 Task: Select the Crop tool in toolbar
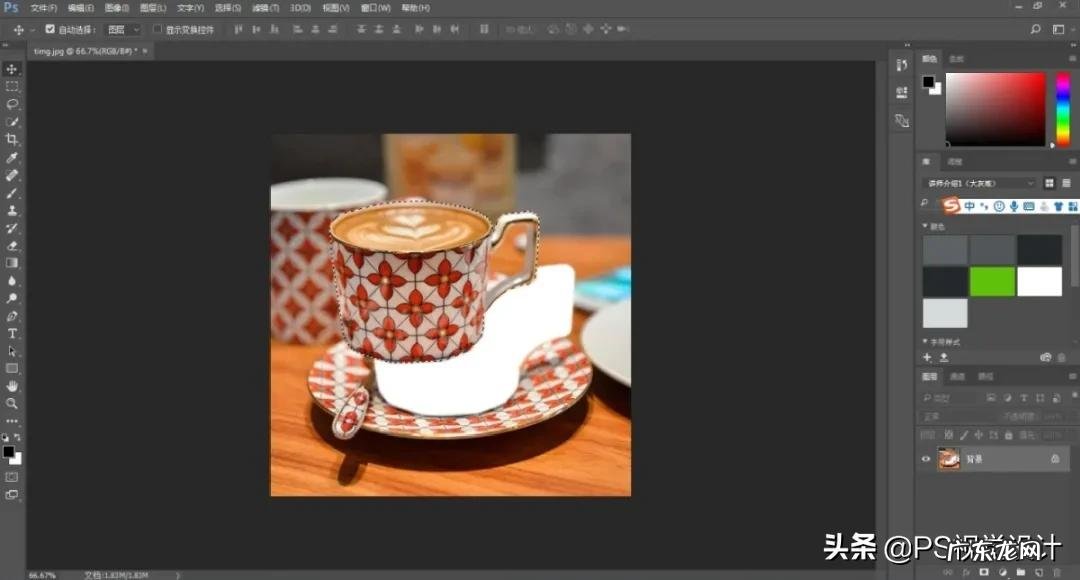[x=12, y=140]
